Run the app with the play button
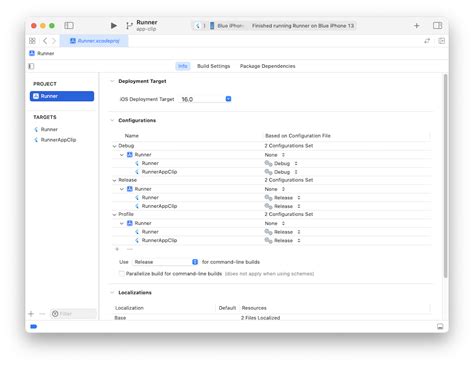This screenshot has height=366, width=474. [x=113, y=26]
